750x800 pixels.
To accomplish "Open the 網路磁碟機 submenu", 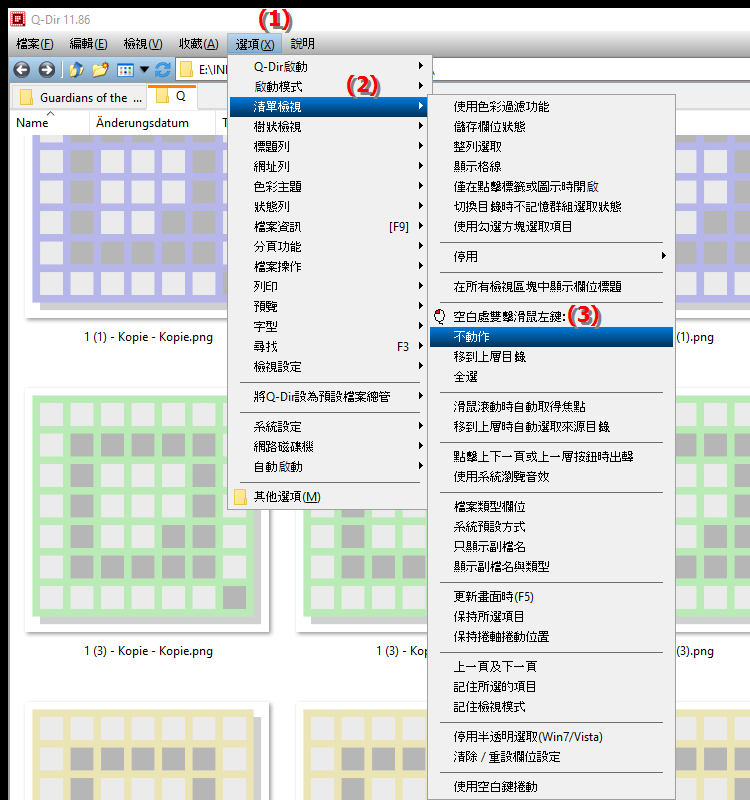I will 328,446.
